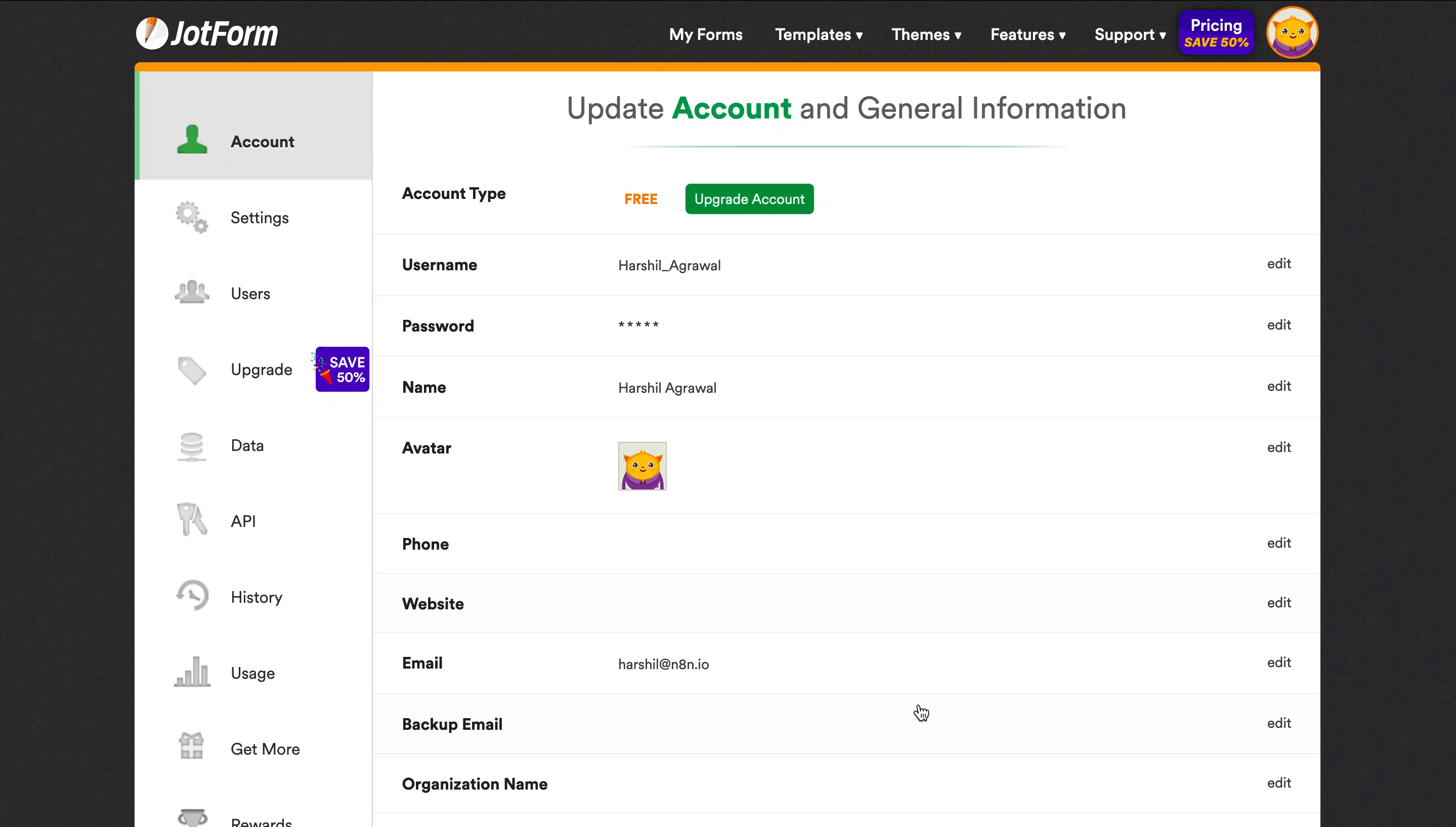
Task: Select the Usage bar-chart icon
Action: click(191, 672)
